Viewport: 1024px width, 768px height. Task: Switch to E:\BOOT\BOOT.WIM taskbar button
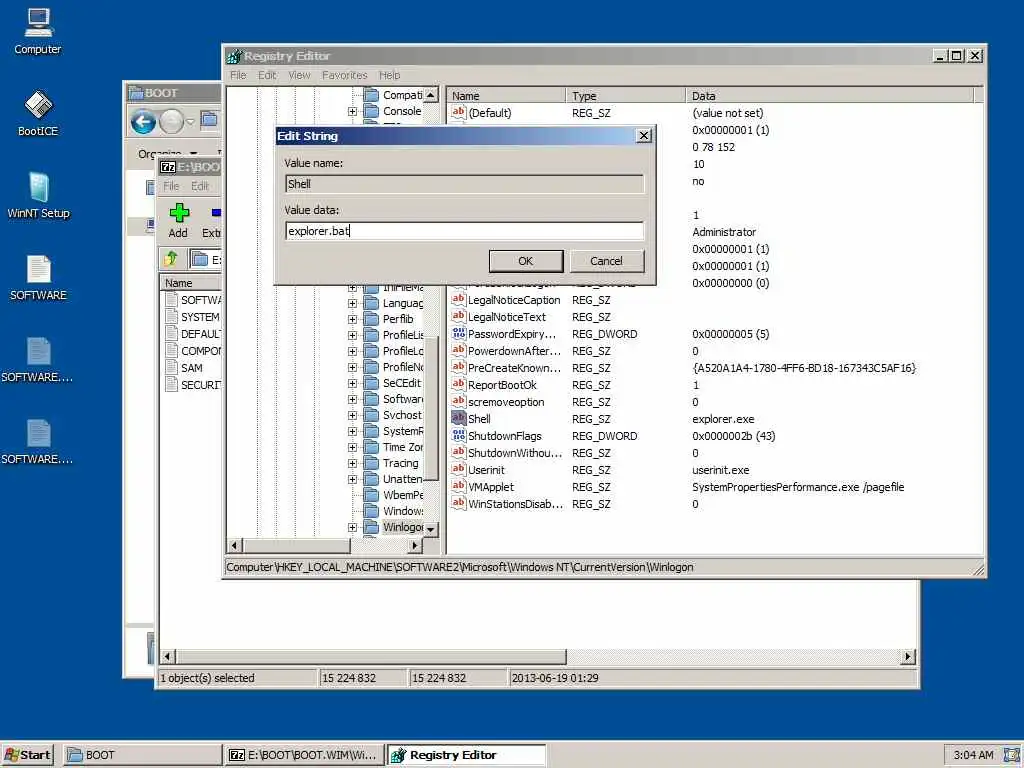click(x=304, y=755)
